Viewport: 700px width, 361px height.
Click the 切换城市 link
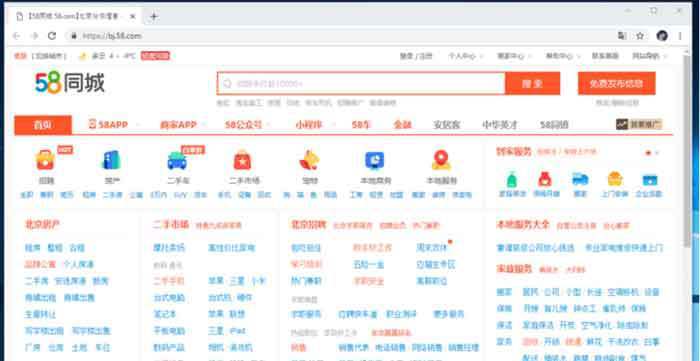(x=49, y=56)
